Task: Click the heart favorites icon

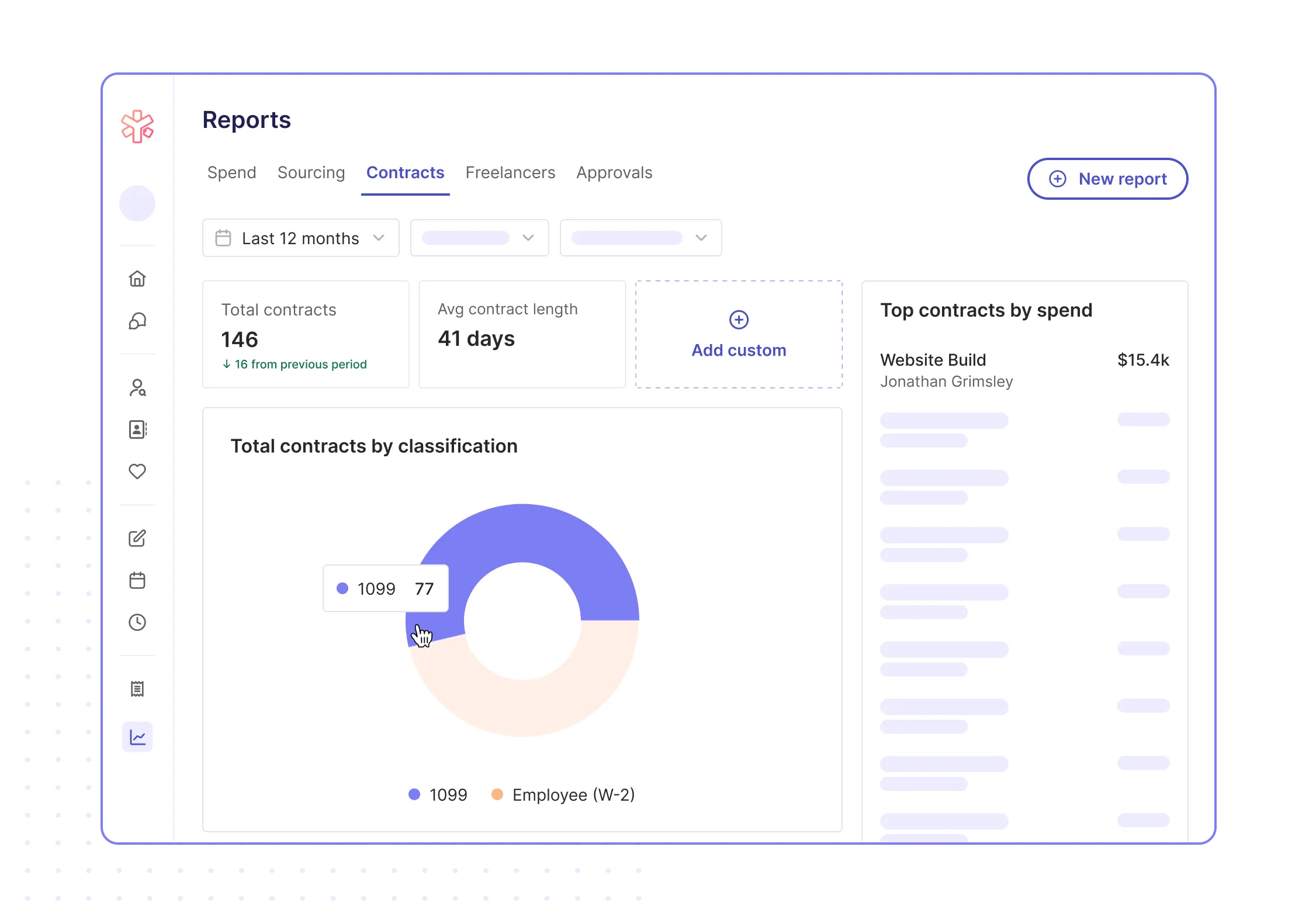Action: tap(137, 471)
